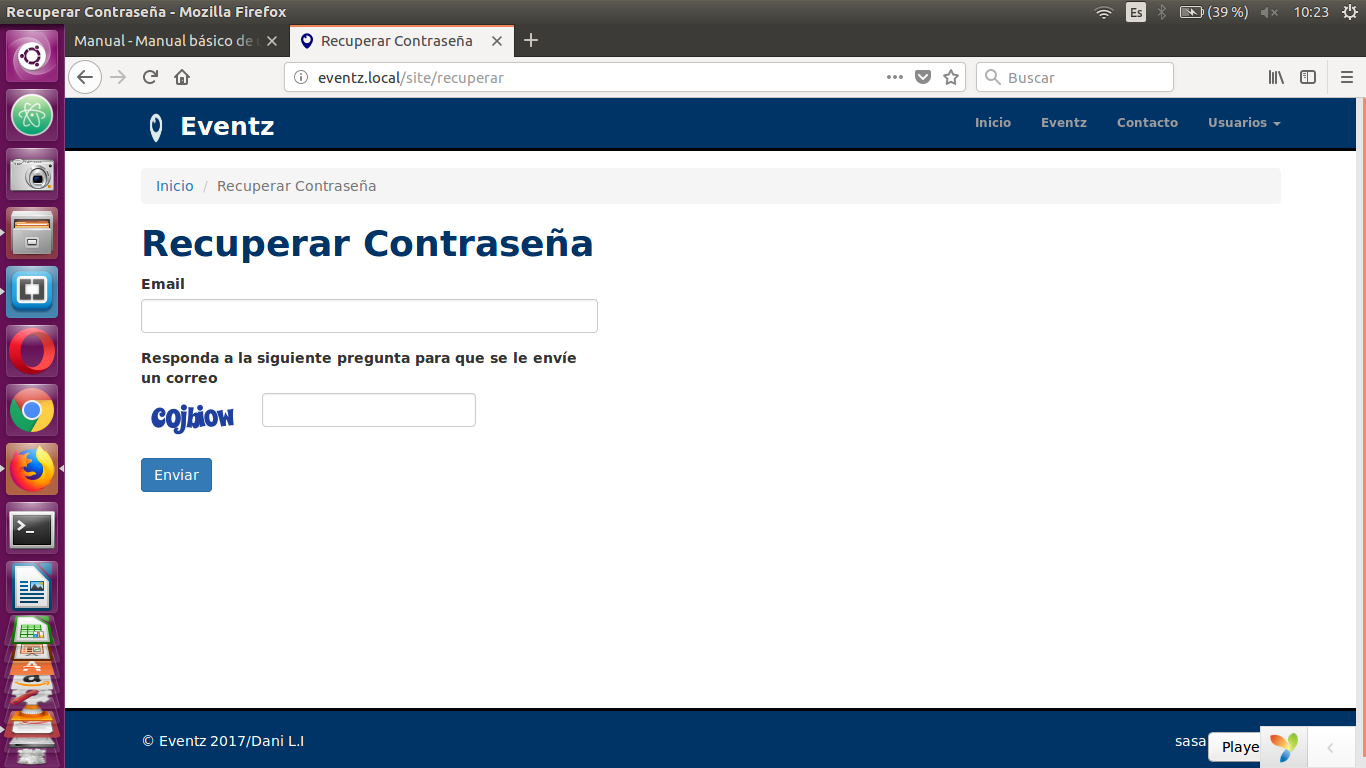
Task: Bookmark this page with star icon
Action: [951, 77]
